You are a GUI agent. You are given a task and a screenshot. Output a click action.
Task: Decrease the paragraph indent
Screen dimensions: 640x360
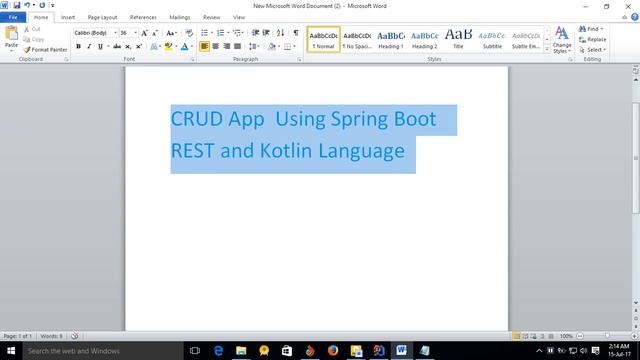(255, 33)
